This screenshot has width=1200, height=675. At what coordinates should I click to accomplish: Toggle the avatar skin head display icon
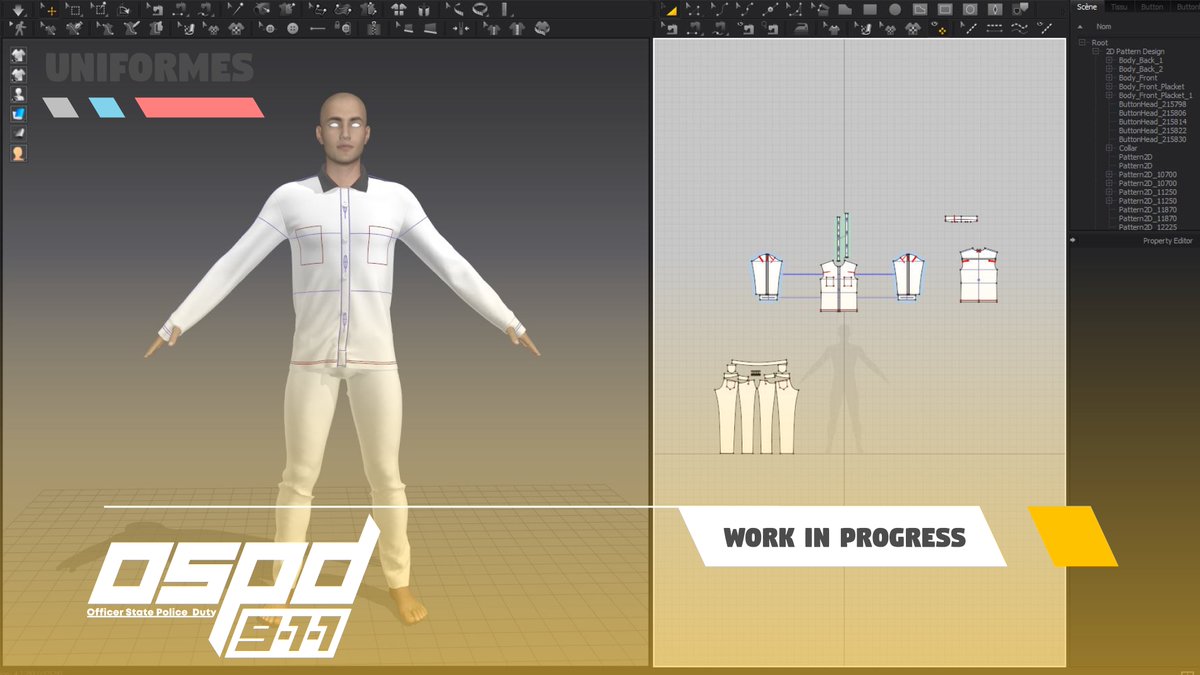click(x=18, y=153)
